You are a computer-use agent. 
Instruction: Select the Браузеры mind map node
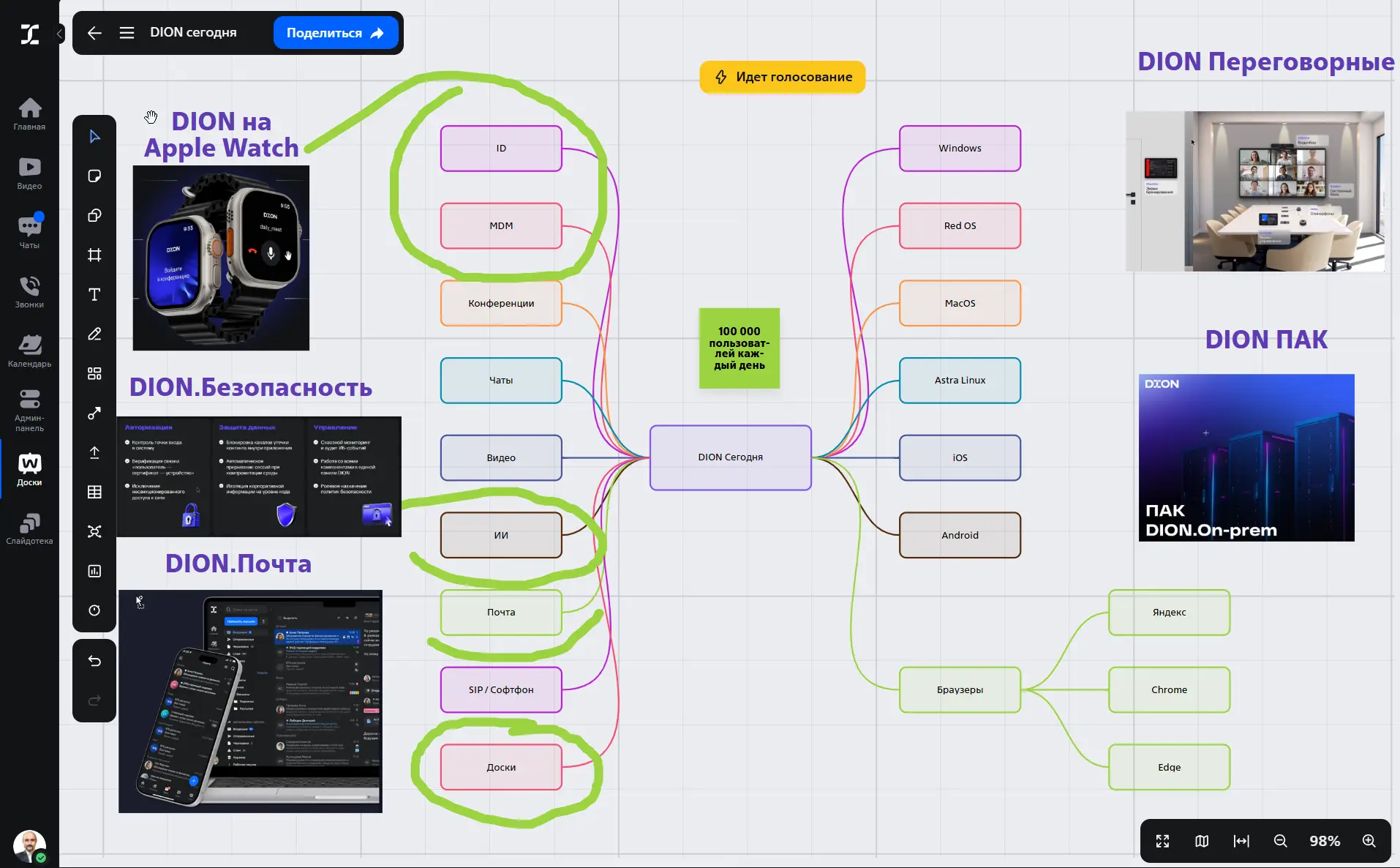[x=960, y=689]
